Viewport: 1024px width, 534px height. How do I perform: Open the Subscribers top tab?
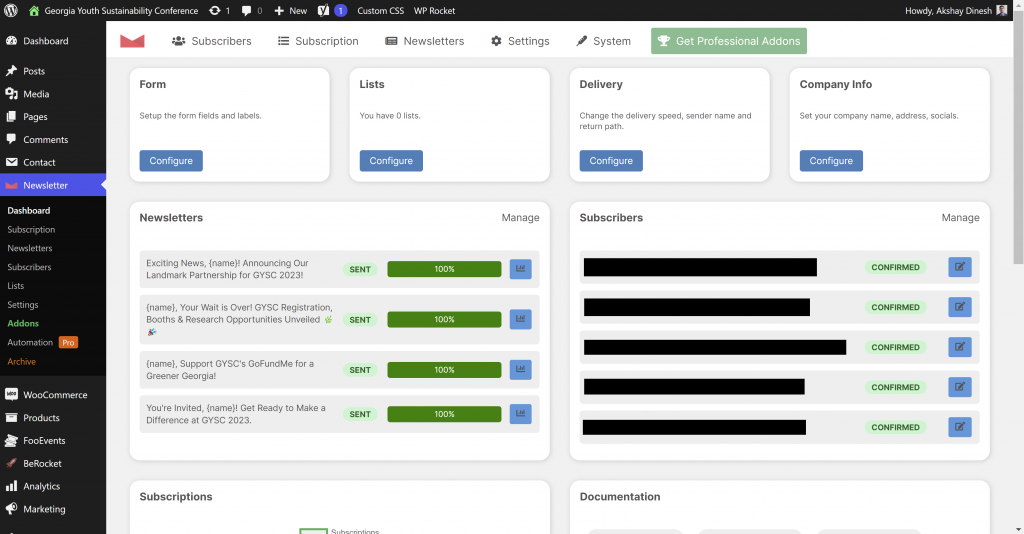point(211,41)
